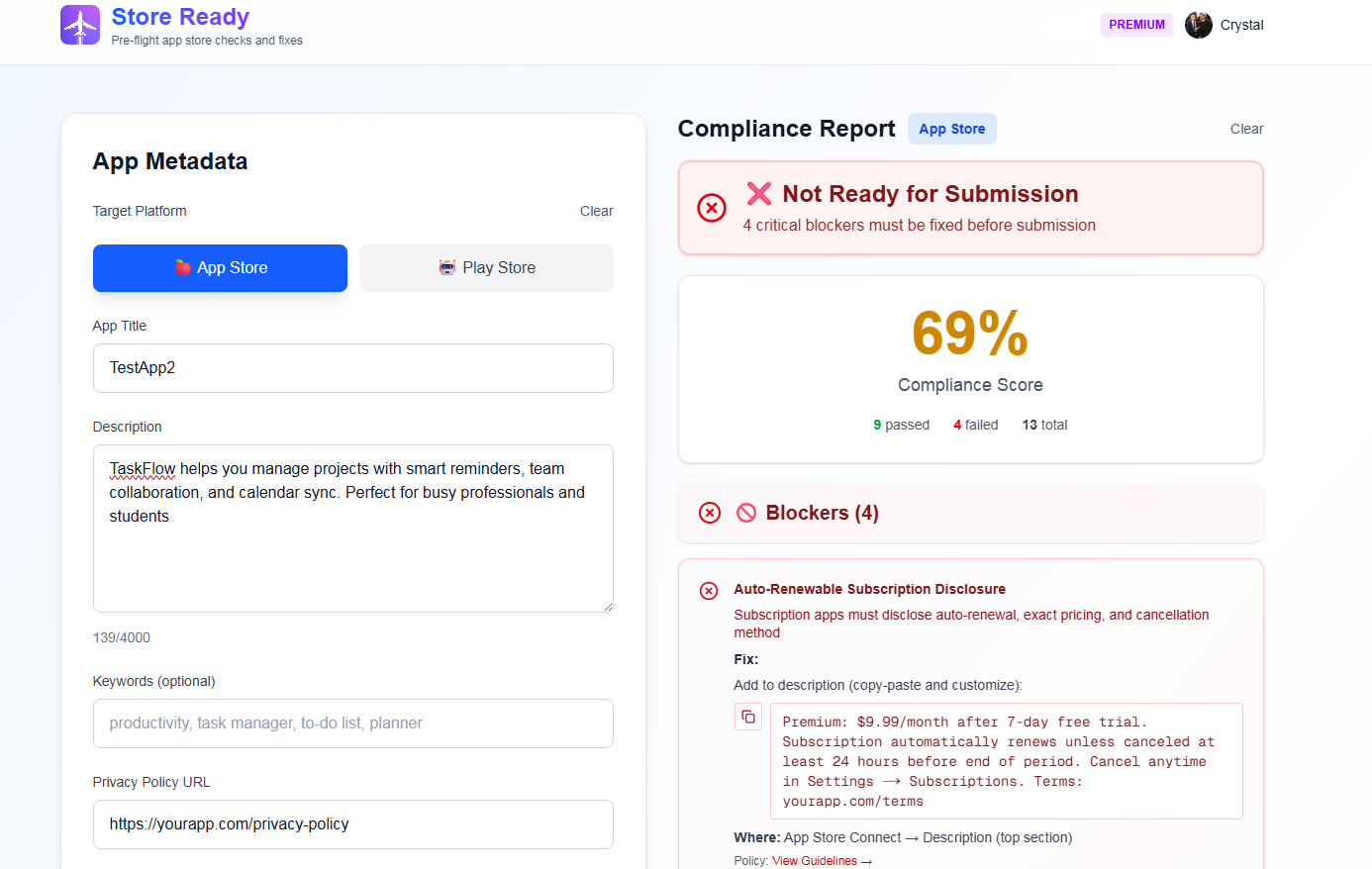1372x869 pixels.
Task: Click the Store Ready airplane logo icon
Action: tap(79, 24)
